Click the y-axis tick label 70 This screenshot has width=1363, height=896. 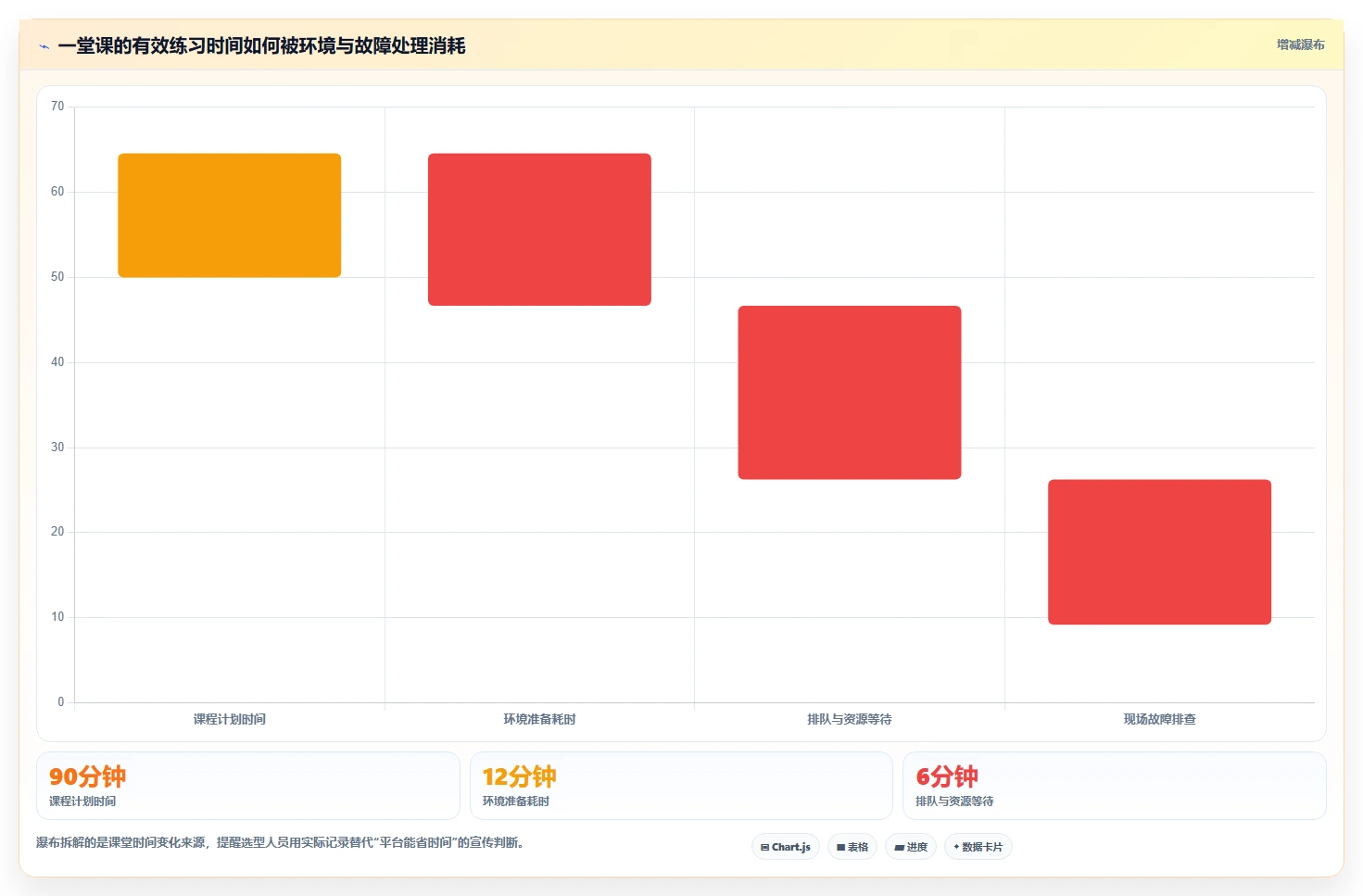pos(57,107)
